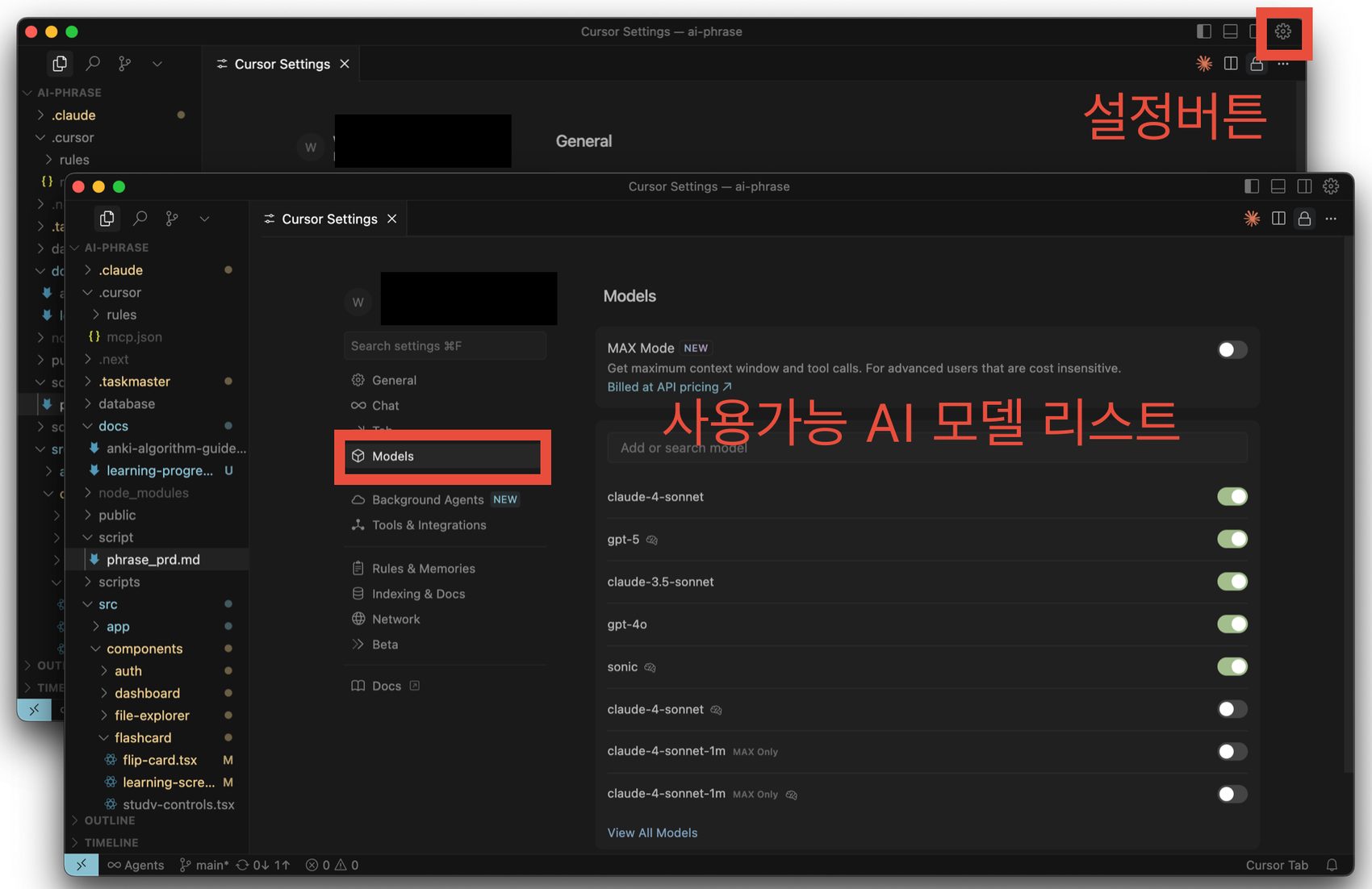1372x889 pixels.
Task: Disable the gpt-5 model toggle
Action: tap(1232, 539)
